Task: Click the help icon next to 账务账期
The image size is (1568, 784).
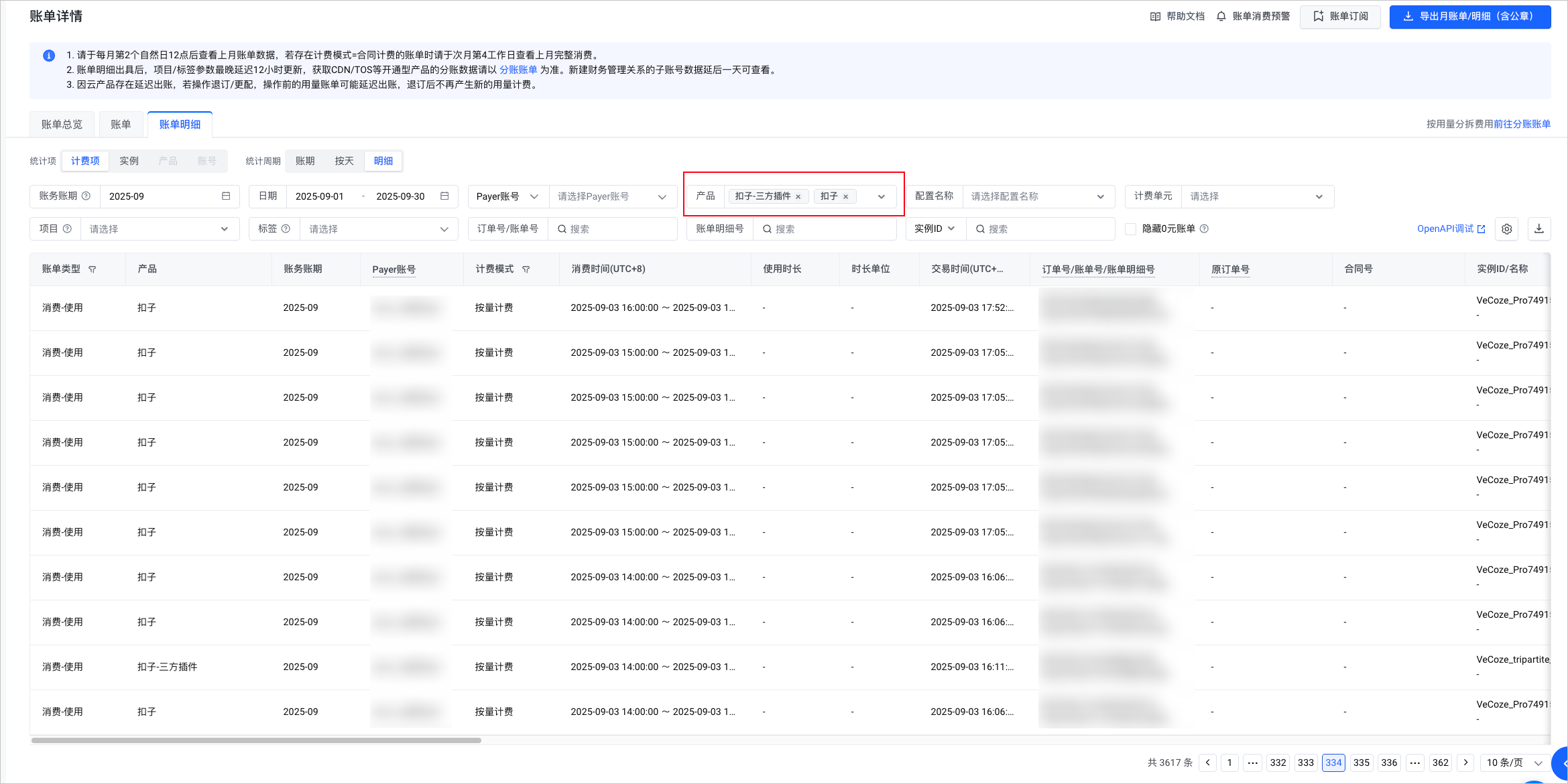Action: (86, 196)
